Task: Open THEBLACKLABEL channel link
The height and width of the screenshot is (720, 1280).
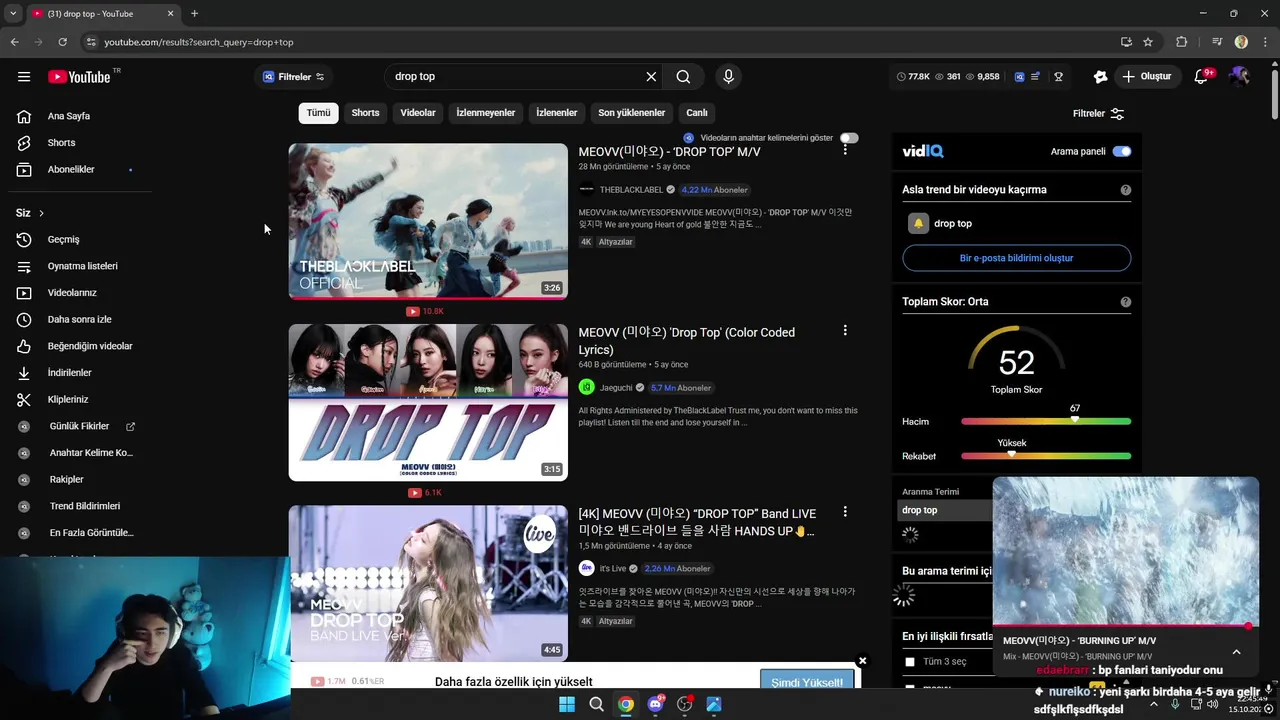Action: pyautogui.click(x=631, y=190)
